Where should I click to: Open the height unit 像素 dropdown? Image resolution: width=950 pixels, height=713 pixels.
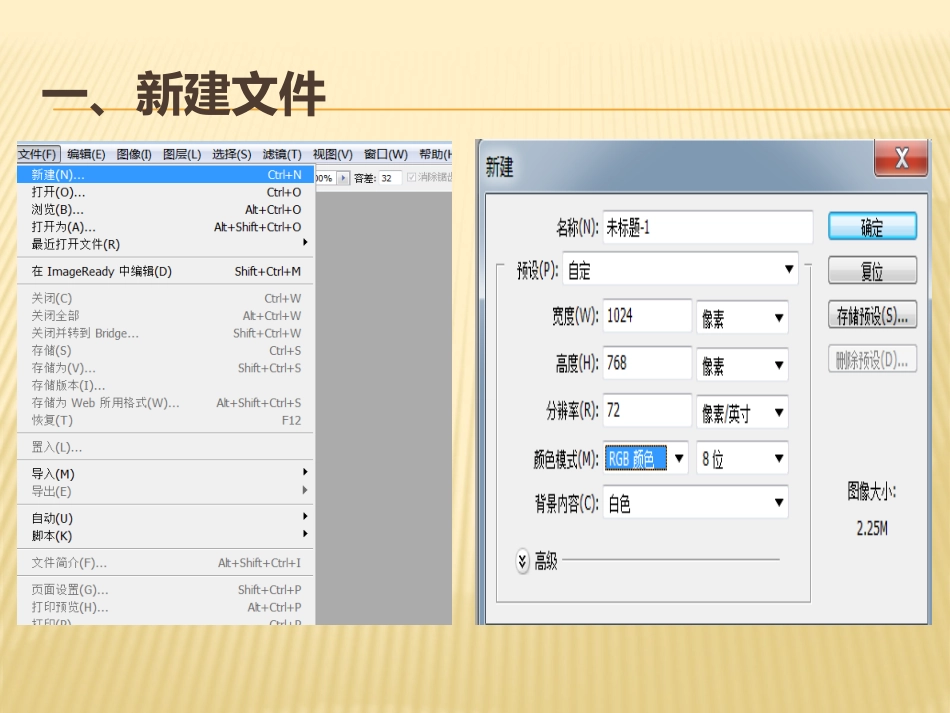[742, 365]
